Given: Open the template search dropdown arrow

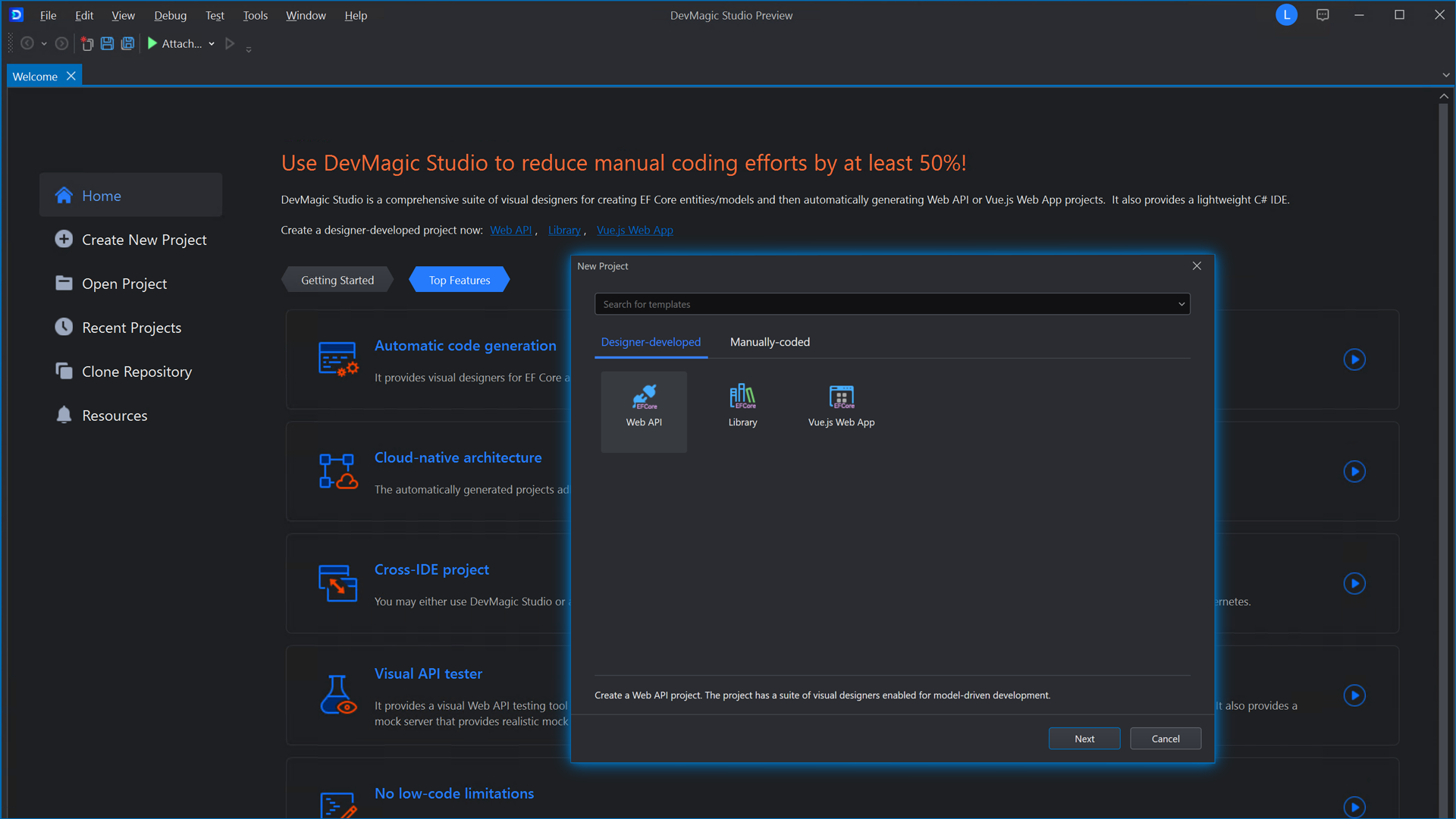Looking at the screenshot, I should (x=1181, y=304).
